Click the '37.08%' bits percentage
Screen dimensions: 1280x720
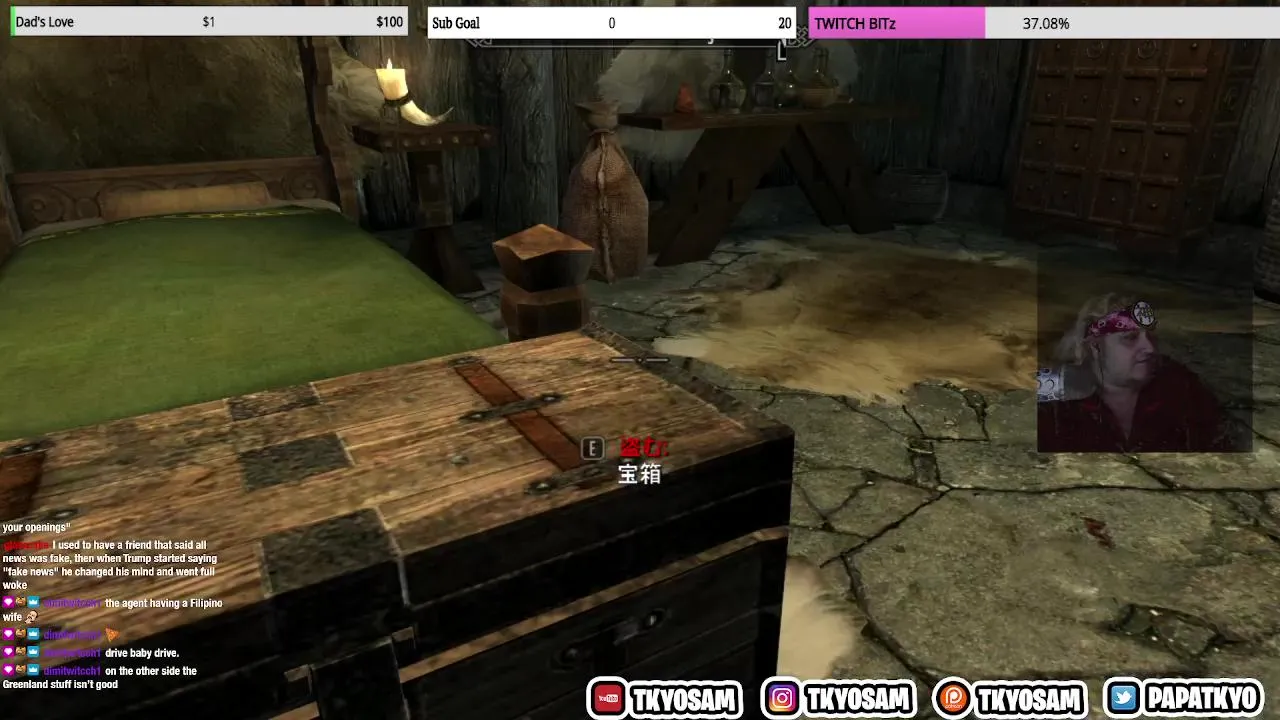point(1046,23)
